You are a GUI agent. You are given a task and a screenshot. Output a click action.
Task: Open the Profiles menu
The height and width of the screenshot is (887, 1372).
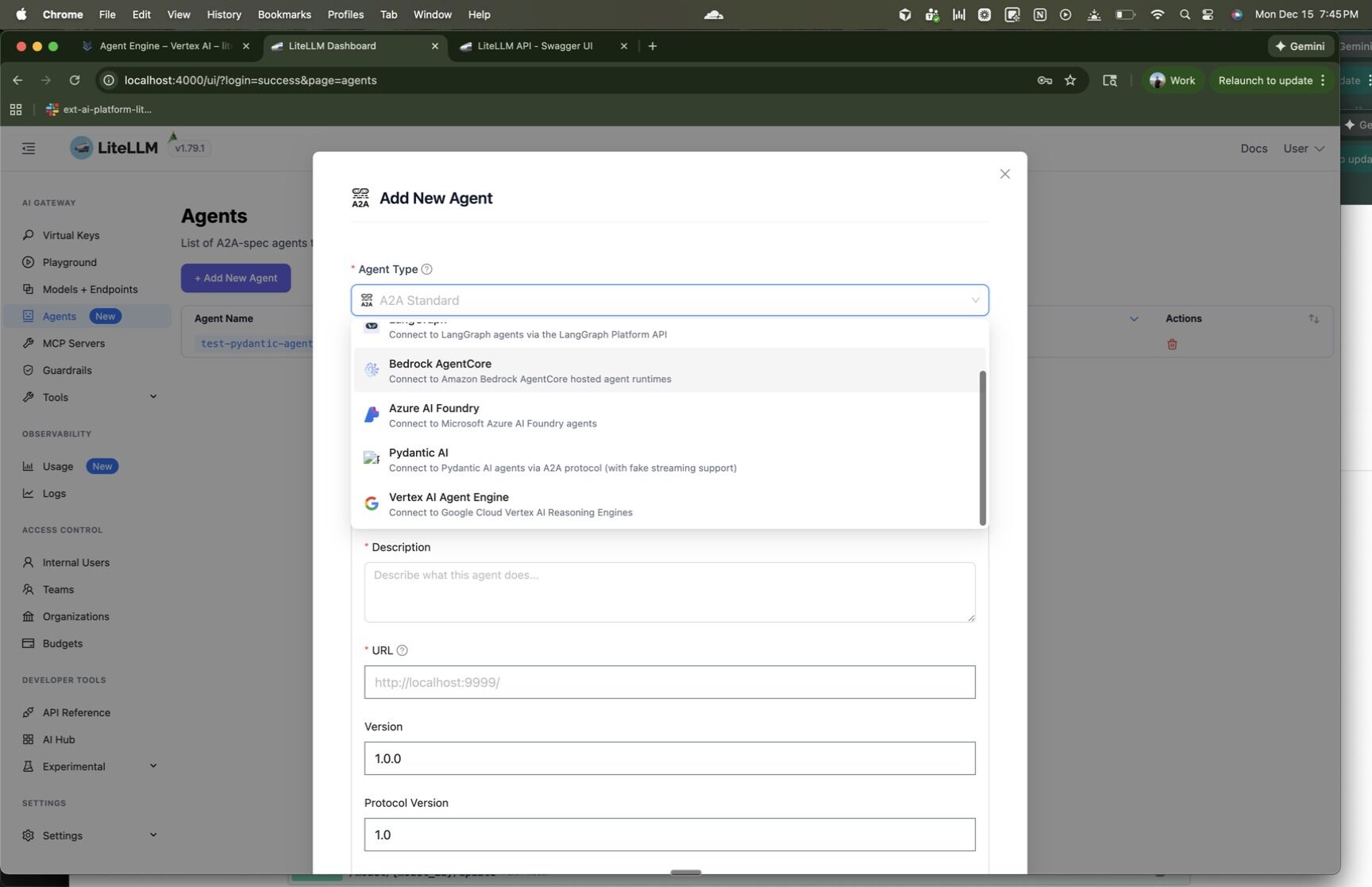pyautogui.click(x=345, y=14)
